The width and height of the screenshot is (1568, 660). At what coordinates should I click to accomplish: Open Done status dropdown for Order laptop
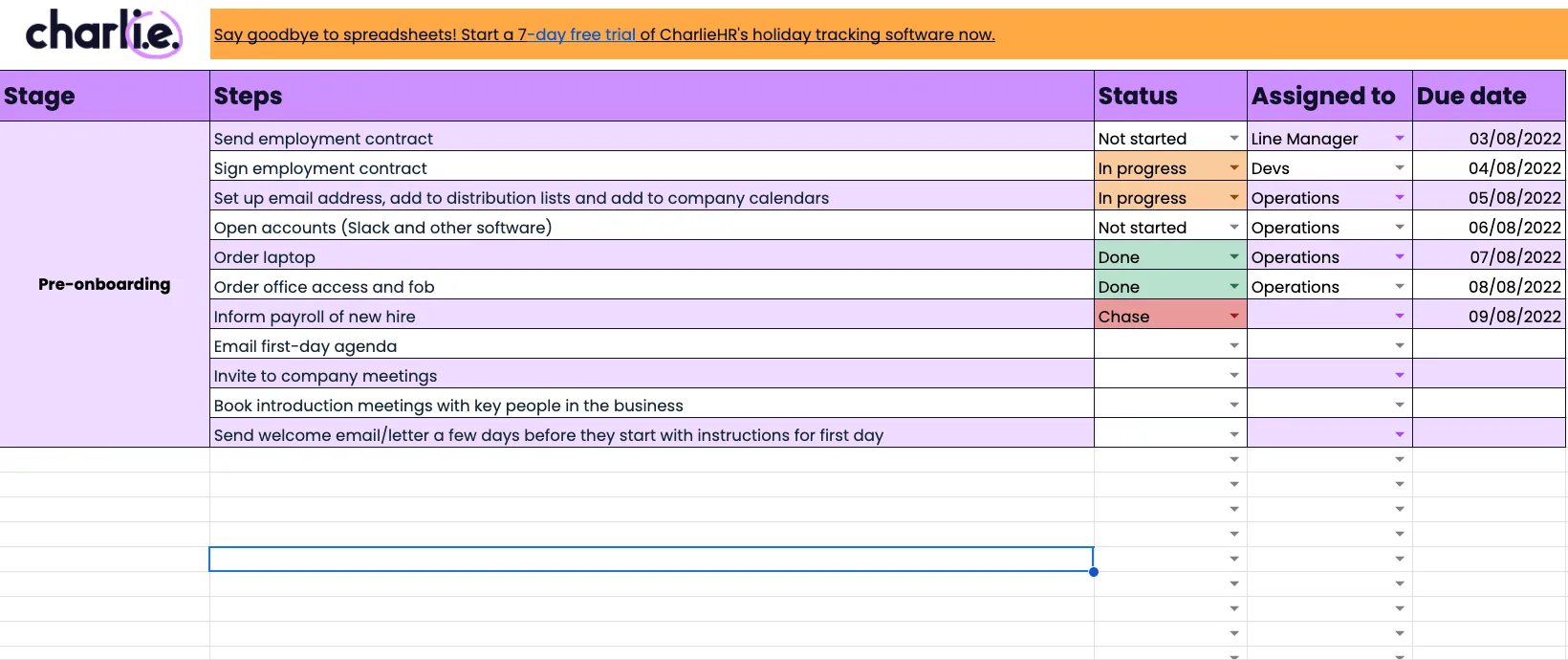[x=1233, y=257]
